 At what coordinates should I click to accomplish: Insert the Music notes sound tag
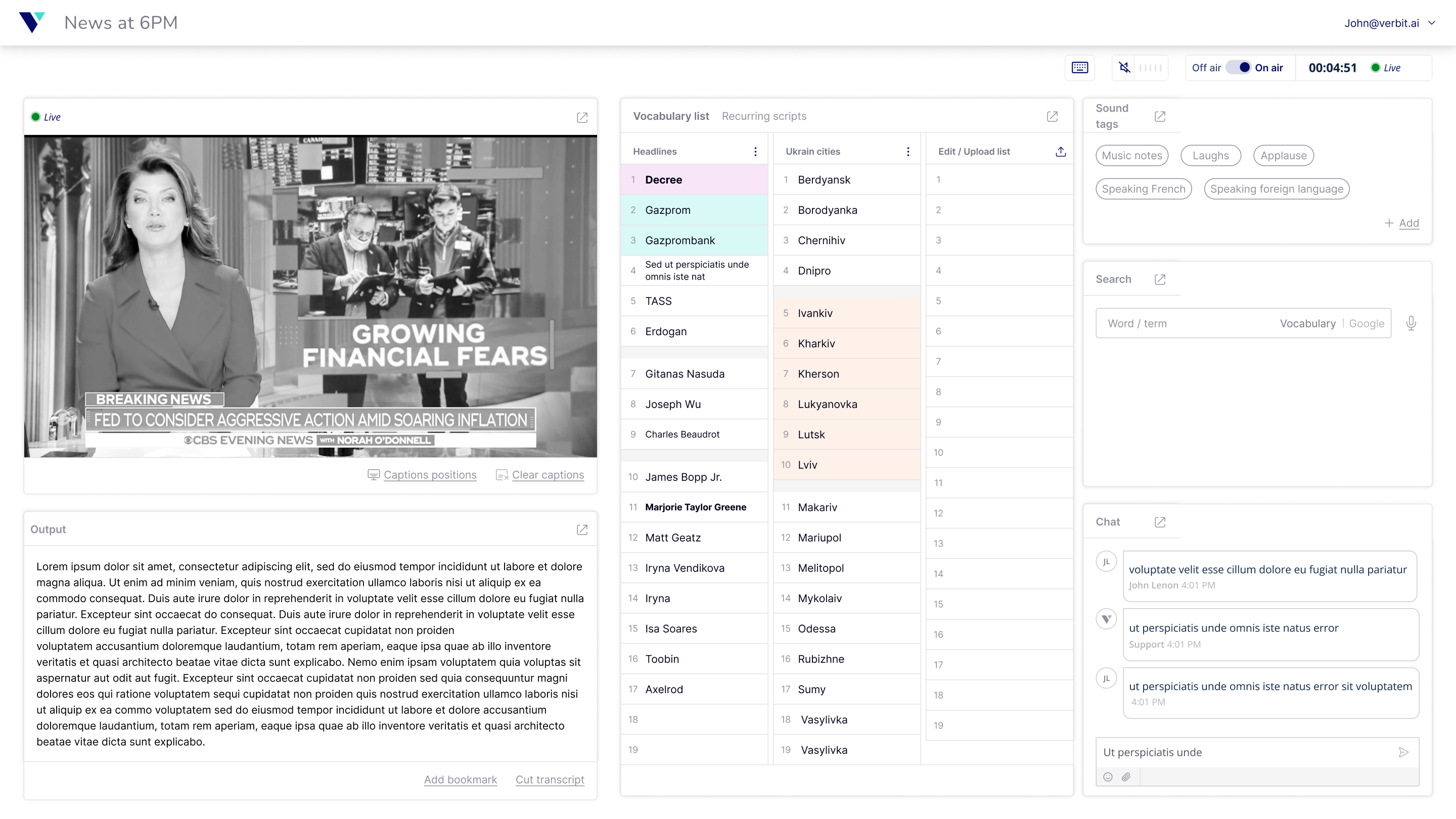click(x=1131, y=155)
